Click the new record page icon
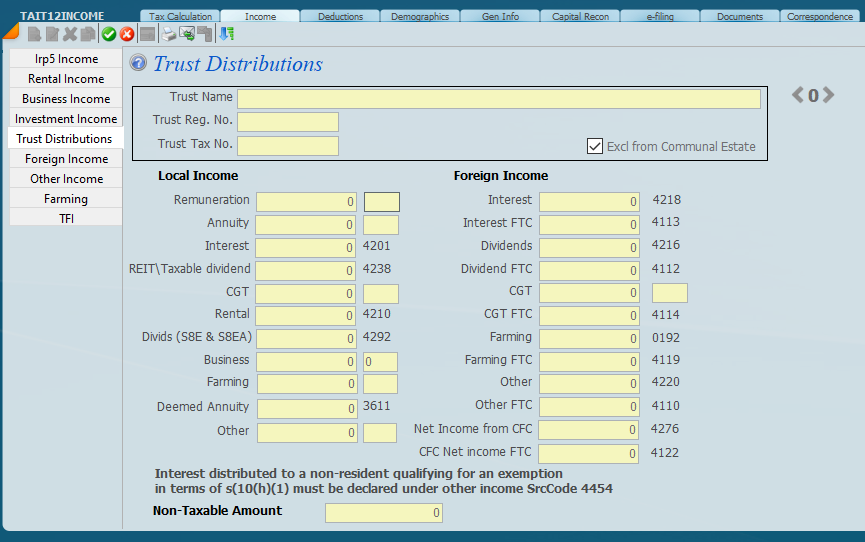 point(34,34)
